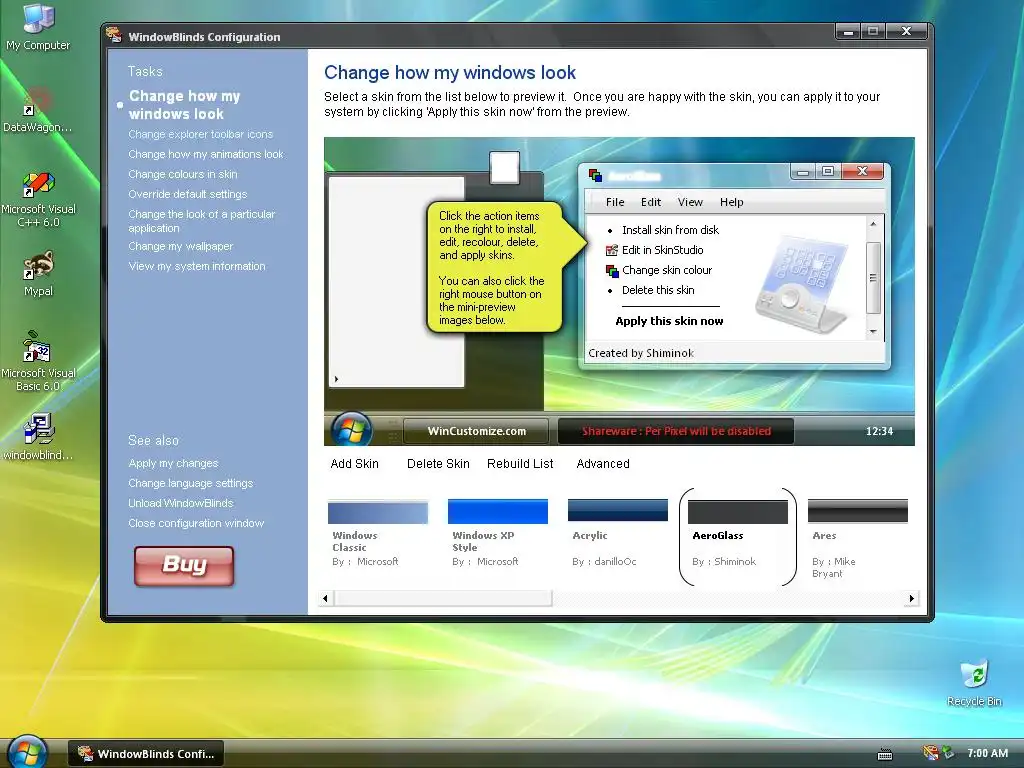Click the preview pane scroll up arrow

point(873,224)
